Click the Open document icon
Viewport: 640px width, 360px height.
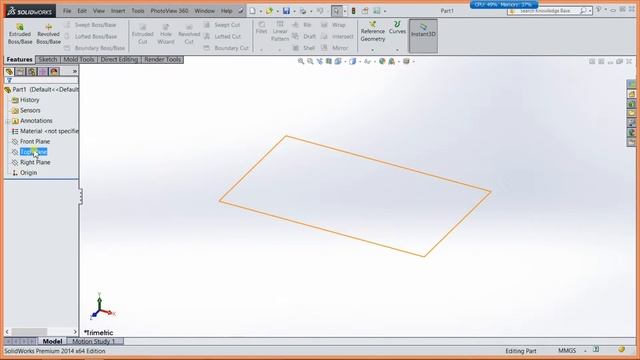tap(269, 11)
